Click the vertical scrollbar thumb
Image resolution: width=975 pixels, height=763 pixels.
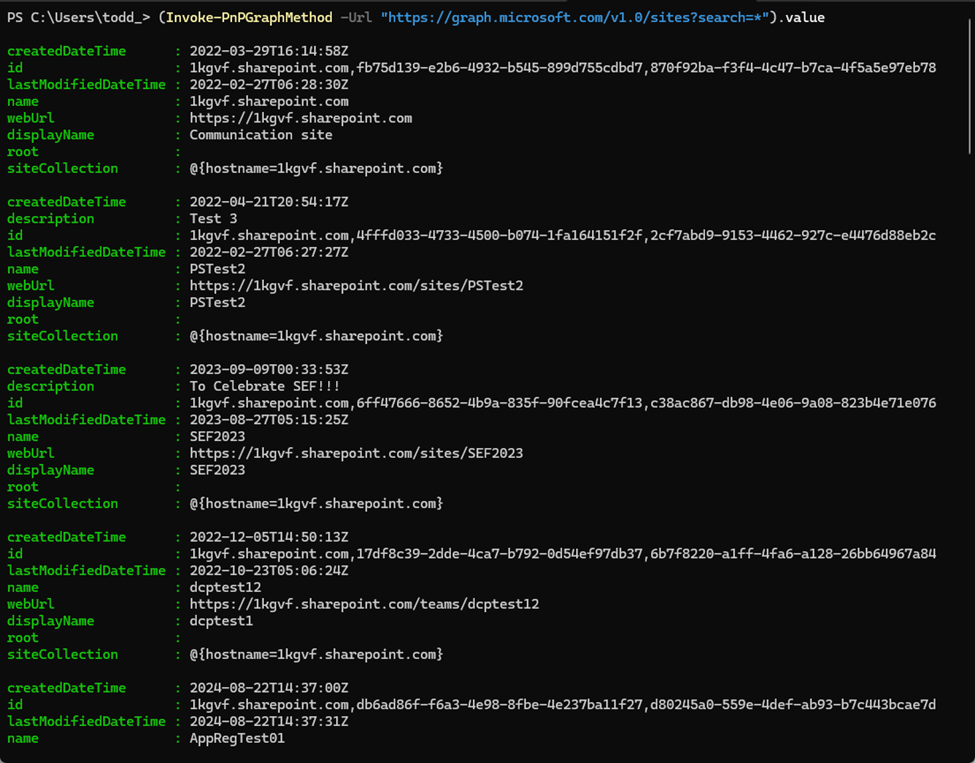pos(969,86)
